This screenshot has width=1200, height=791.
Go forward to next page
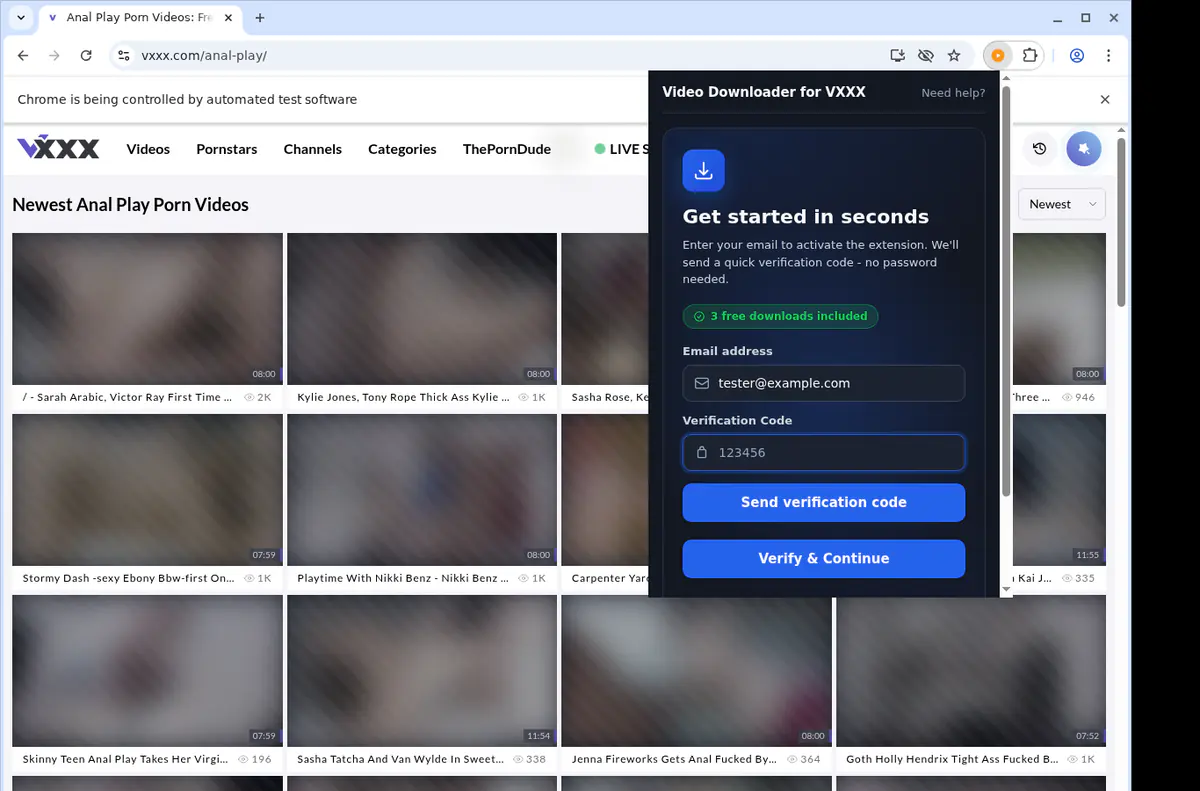(54, 56)
